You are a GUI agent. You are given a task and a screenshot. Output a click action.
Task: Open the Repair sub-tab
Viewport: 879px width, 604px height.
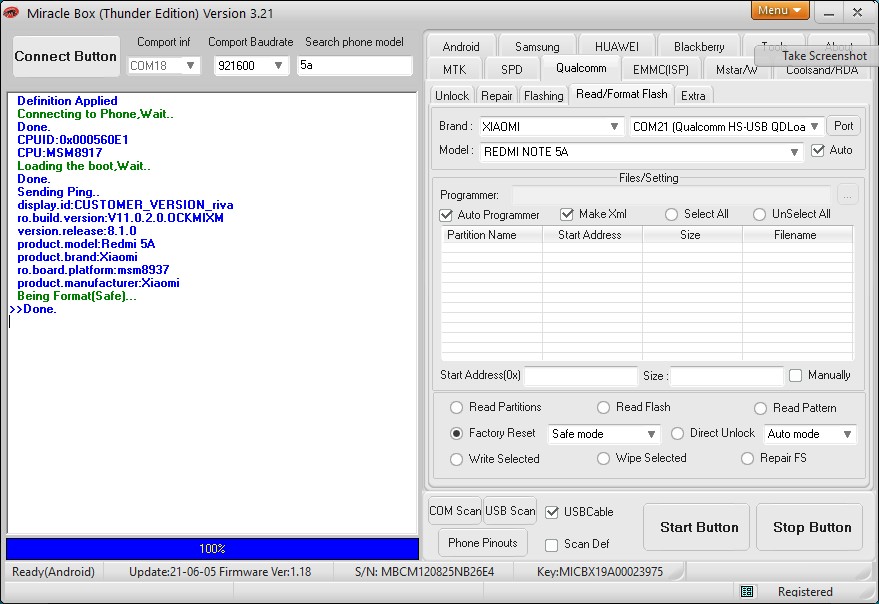[x=497, y=96]
